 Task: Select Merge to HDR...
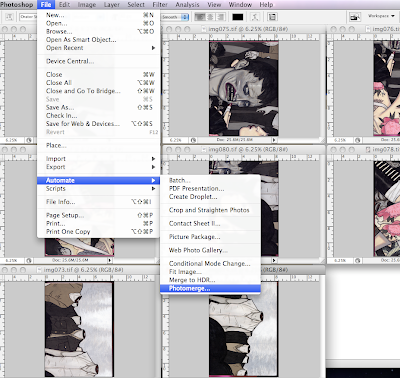[210, 280]
